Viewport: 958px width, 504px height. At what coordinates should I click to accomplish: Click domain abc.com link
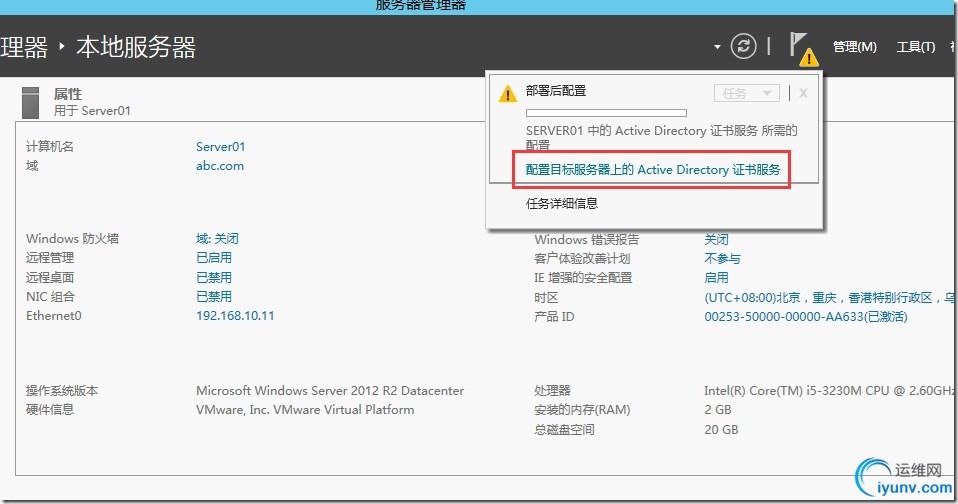click(x=220, y=166)
